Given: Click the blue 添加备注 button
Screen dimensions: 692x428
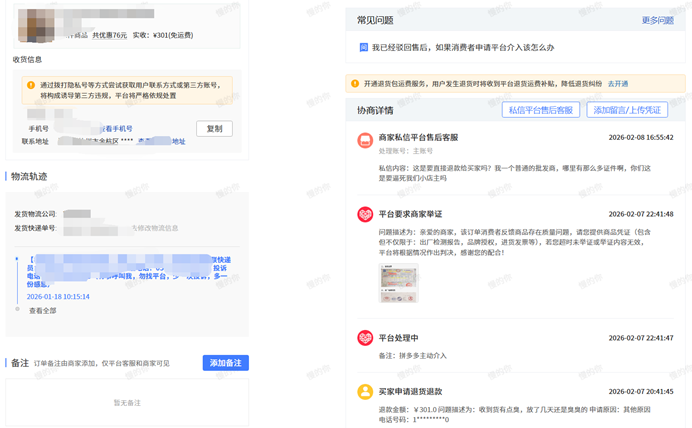Looking at the screenshot, I should (x=225, y=363).
